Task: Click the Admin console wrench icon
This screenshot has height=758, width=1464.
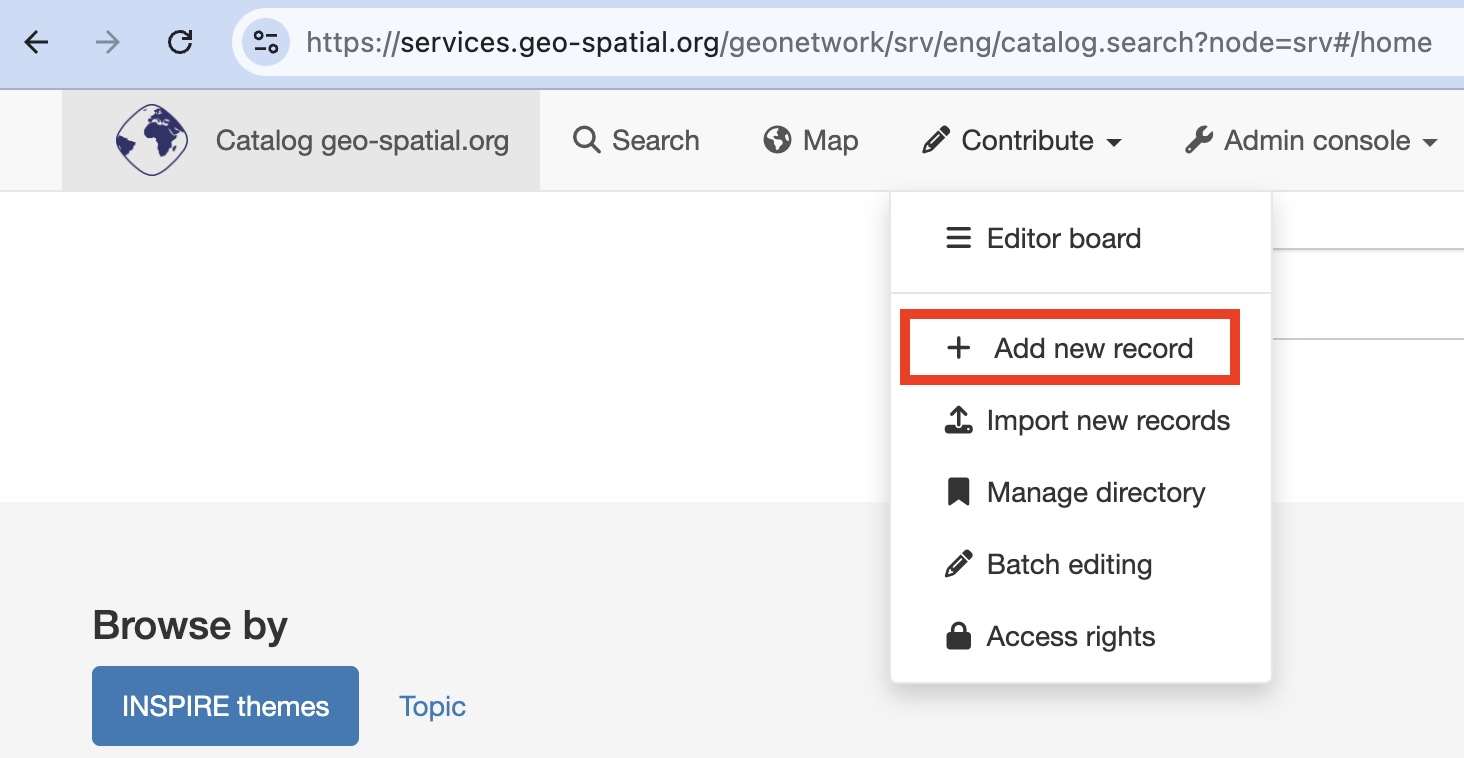Action: pos(1199,141)
